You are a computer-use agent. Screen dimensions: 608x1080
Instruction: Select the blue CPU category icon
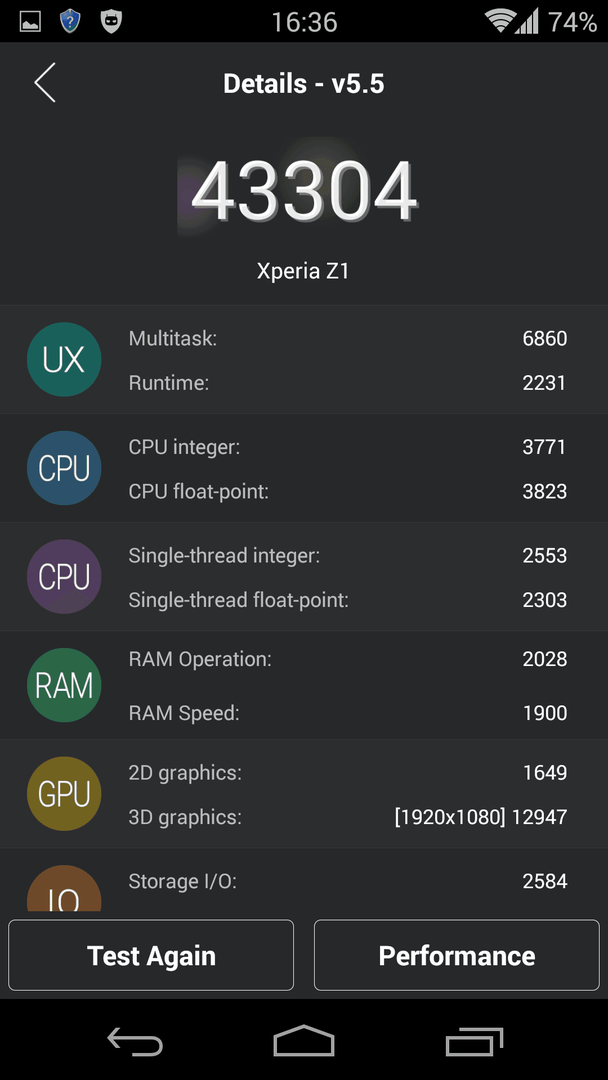[x=64, y=468]
